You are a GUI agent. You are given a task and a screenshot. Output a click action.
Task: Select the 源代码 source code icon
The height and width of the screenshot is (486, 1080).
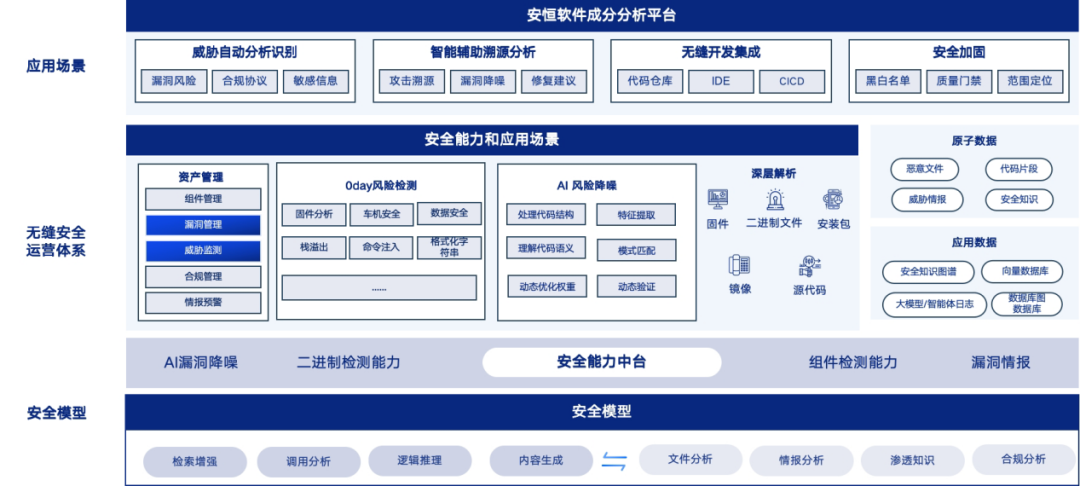click(x=809, y=266)
